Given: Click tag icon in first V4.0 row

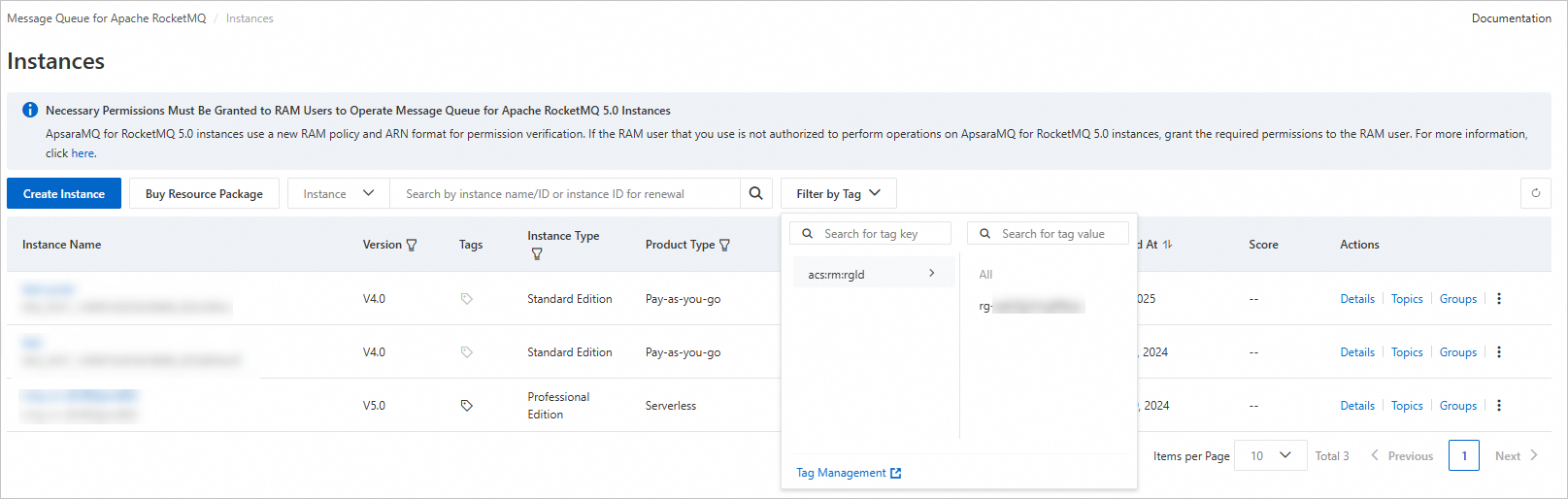Looking at the screenshot, I should click(466, 299).
